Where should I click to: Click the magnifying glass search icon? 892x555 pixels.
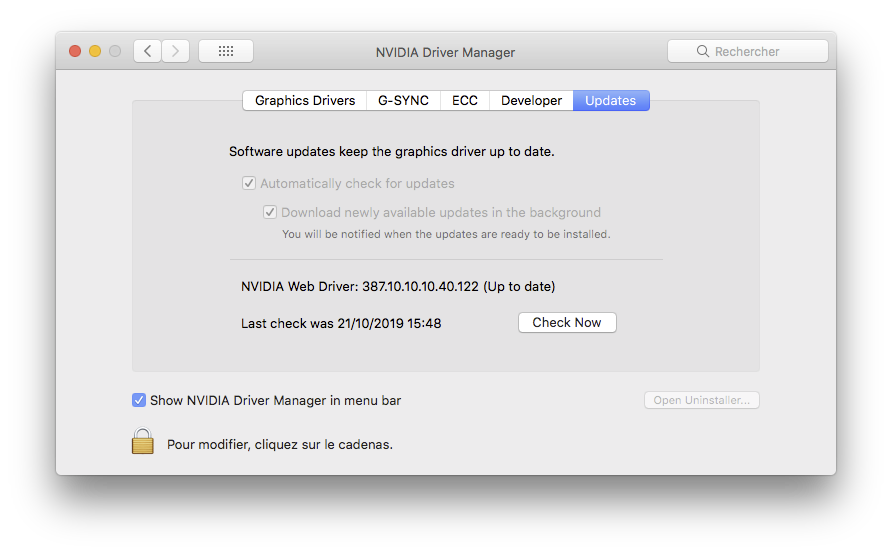[x=704, y=52]
